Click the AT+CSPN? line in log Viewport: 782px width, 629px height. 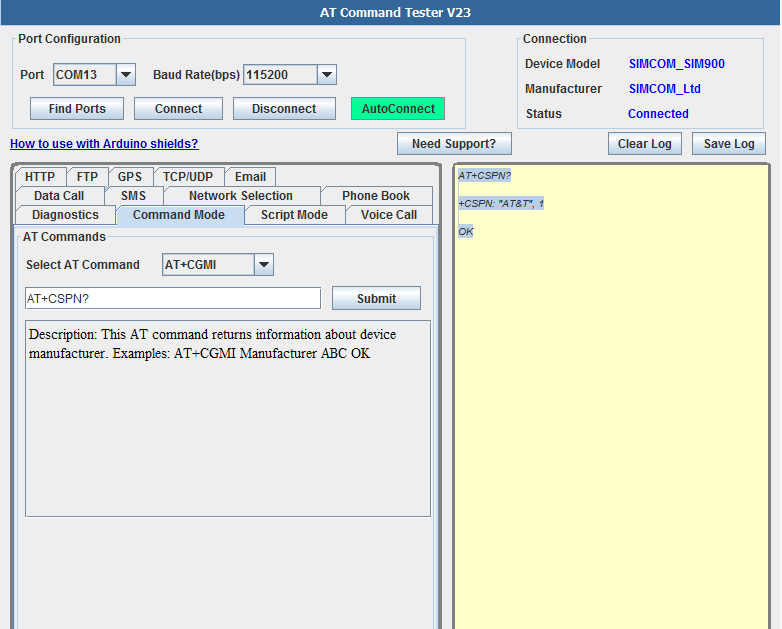coord(484,176)
